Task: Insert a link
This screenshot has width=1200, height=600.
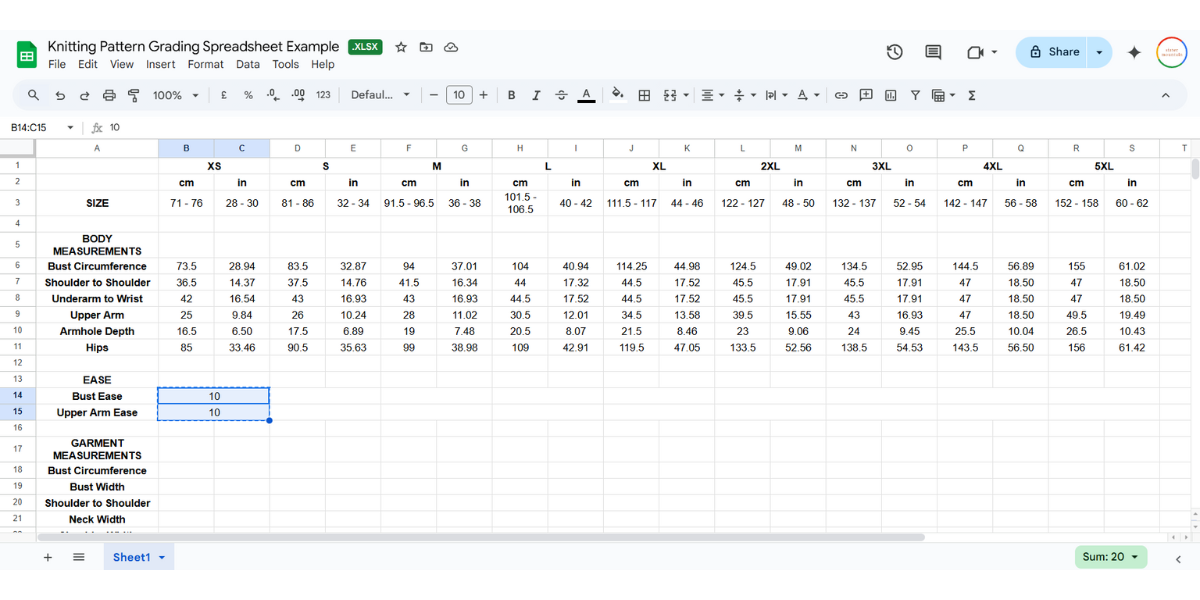Action: (x=841, y=95)
